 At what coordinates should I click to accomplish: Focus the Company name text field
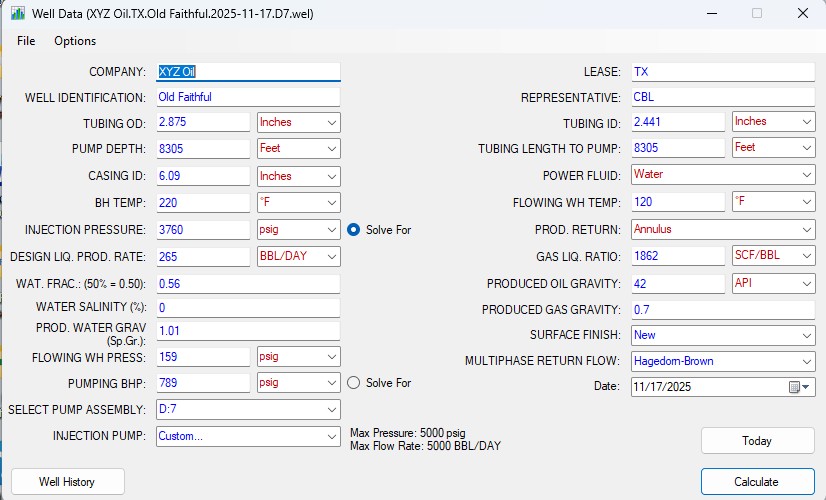pyautogui.click(x=248, y=72)
